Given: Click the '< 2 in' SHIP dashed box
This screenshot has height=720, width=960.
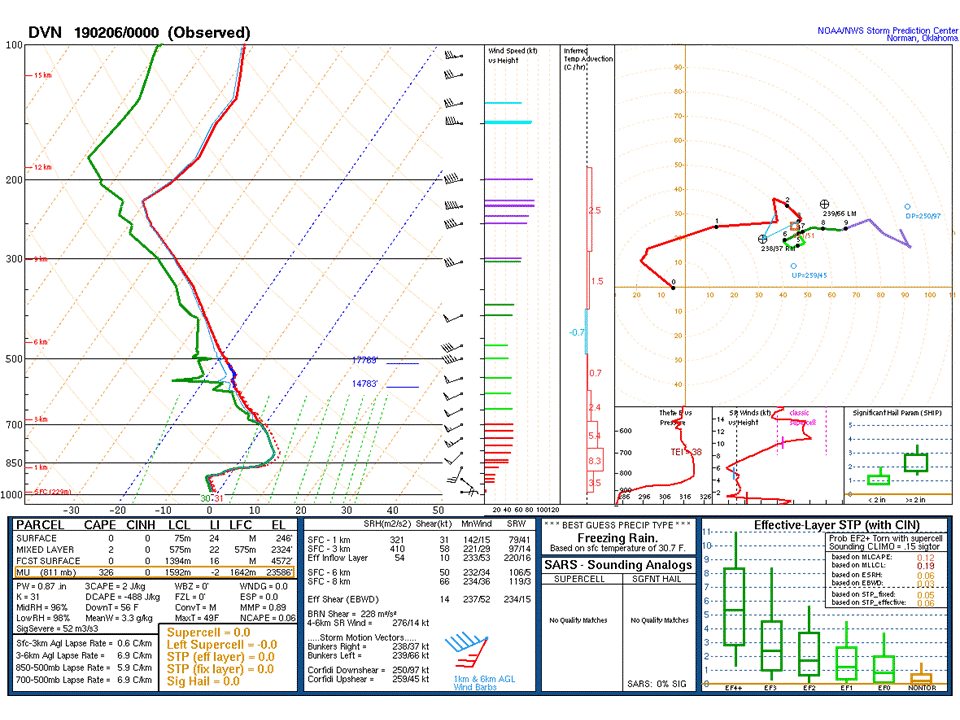Looking at the screenshot, I should (878, 479).
